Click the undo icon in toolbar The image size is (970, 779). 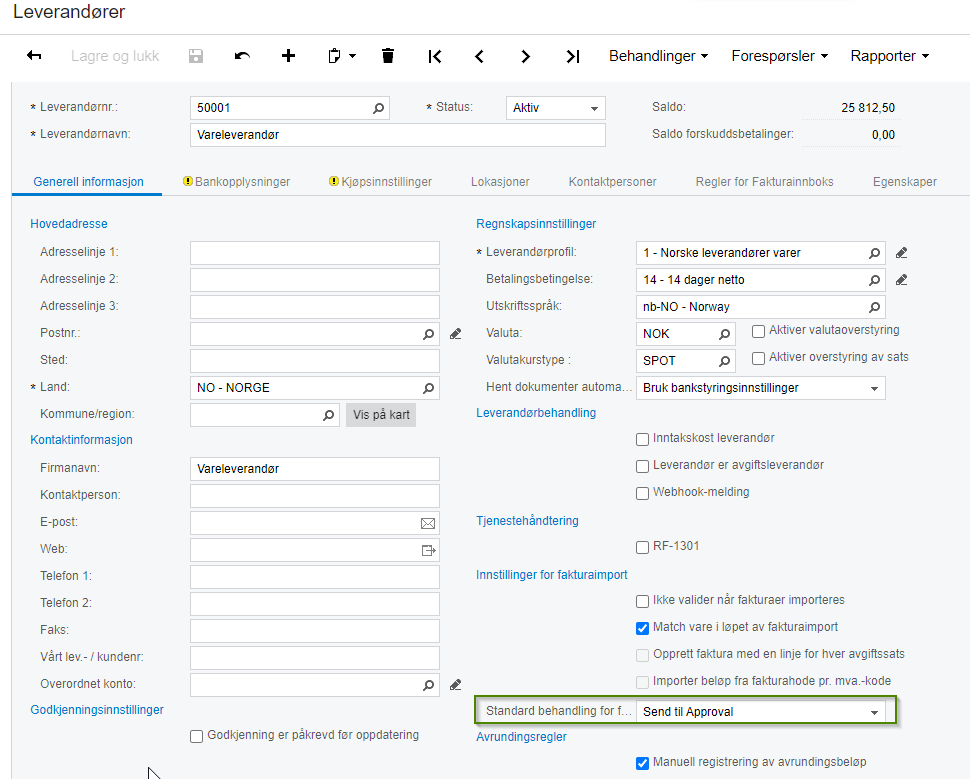pyautogui.click(x=242, y=56)
